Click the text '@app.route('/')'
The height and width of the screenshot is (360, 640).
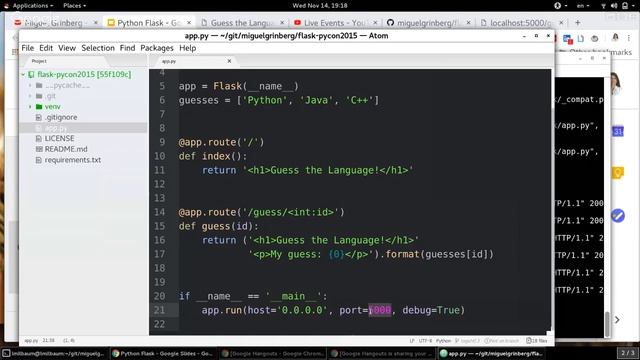click(x=221, y=142)
